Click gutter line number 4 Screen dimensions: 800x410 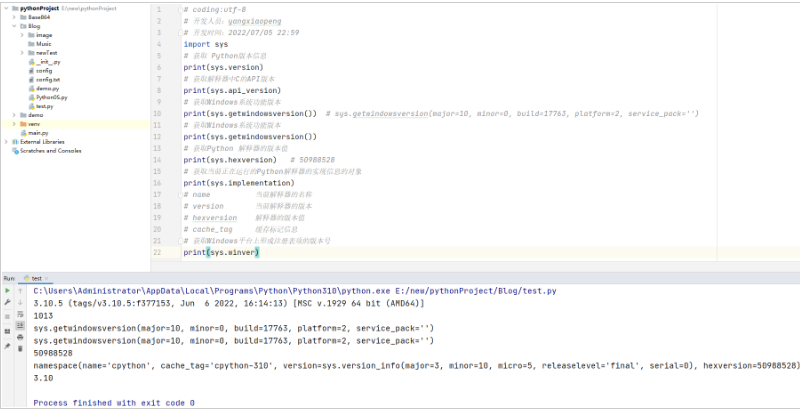coord(159,44)
